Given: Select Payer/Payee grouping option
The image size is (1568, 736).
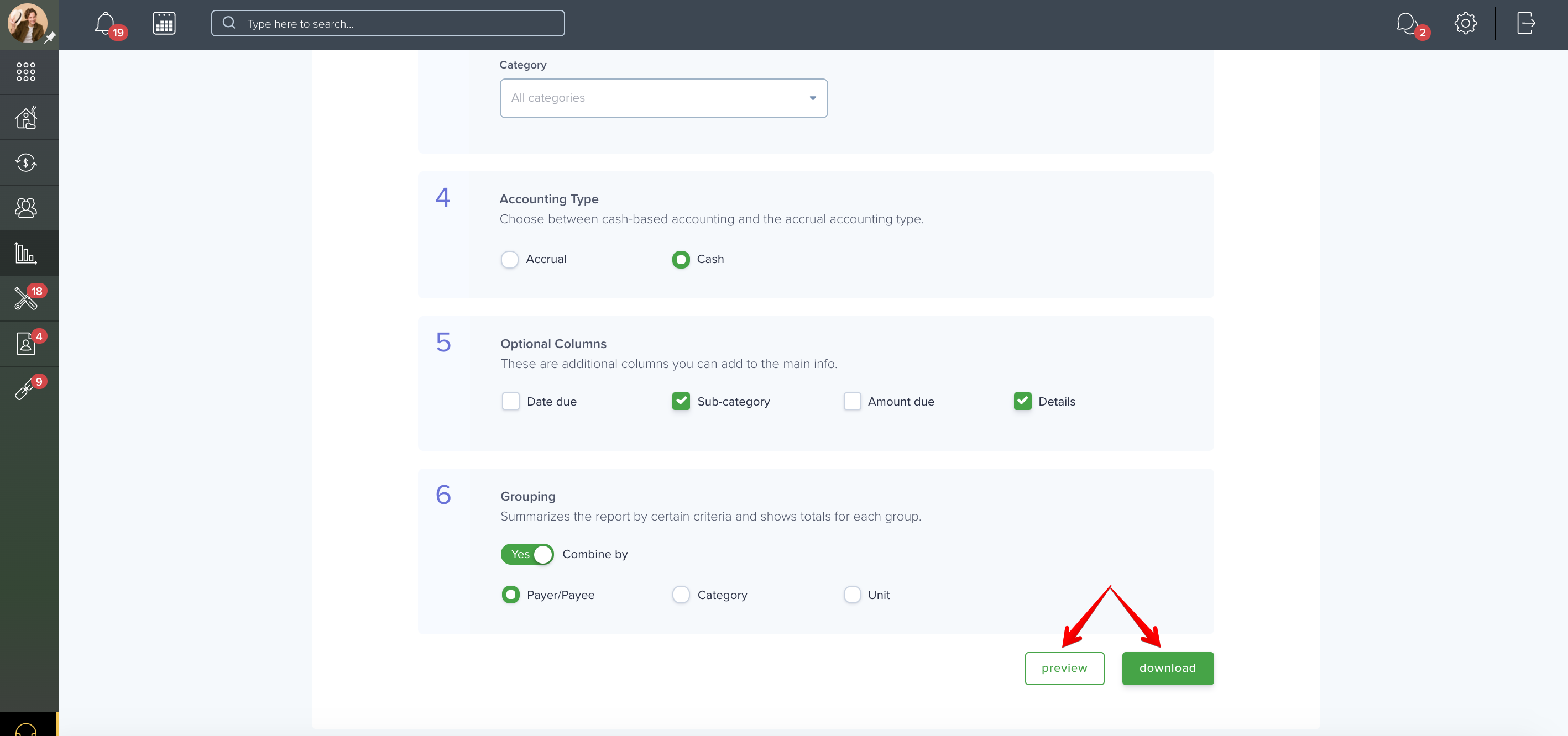Looking at the screenshot, I should 510,595.
